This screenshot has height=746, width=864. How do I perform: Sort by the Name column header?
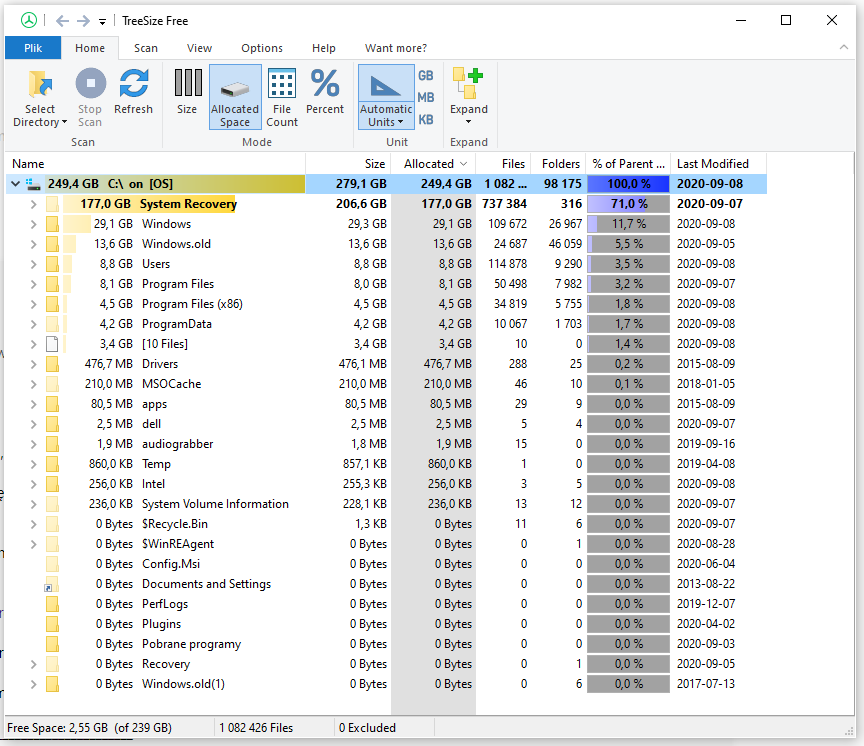point(156,164)
